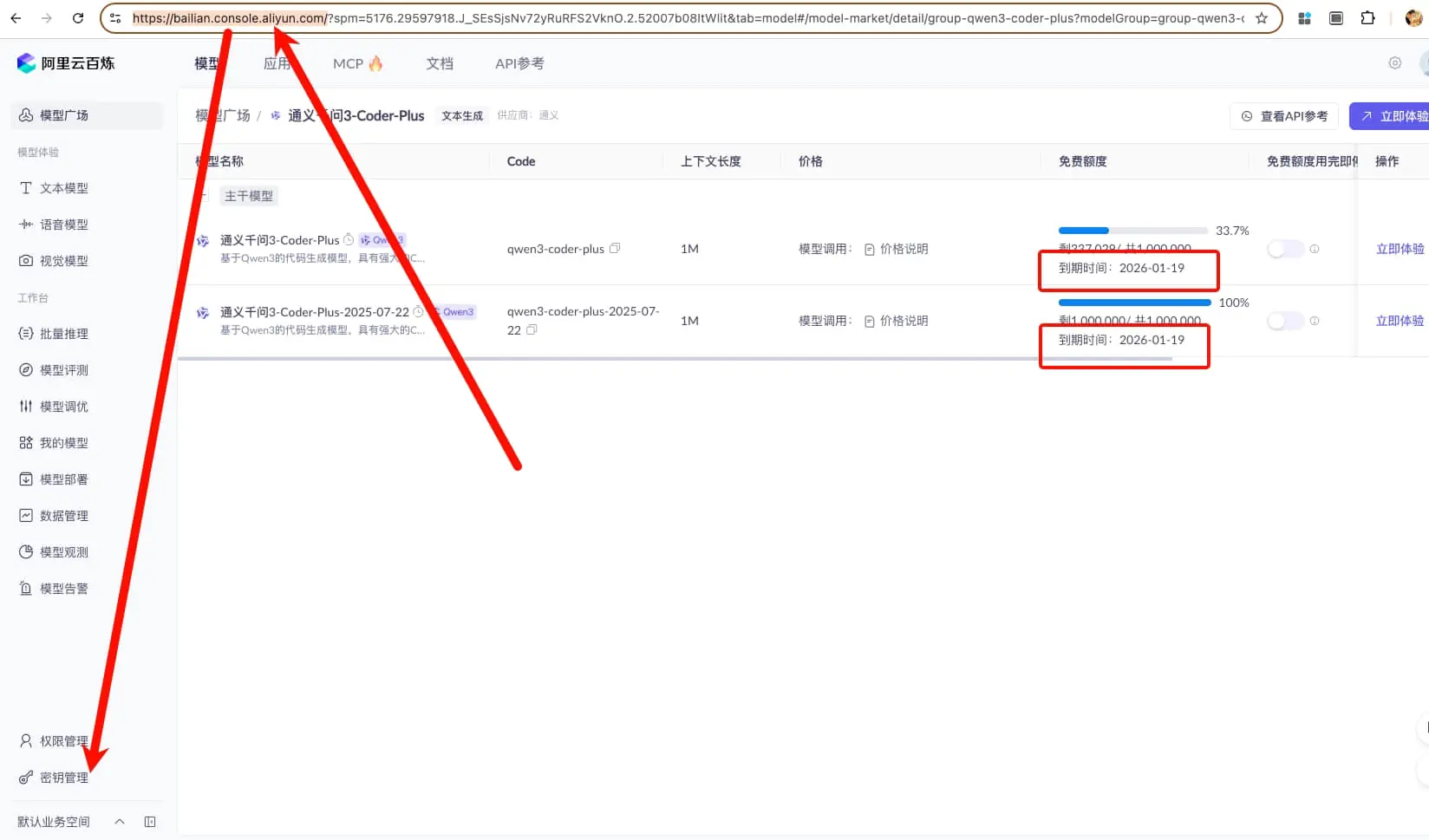
Task: Click the qwen3-coder-plus-2025-07-22 code text
Action: point(584,320)
